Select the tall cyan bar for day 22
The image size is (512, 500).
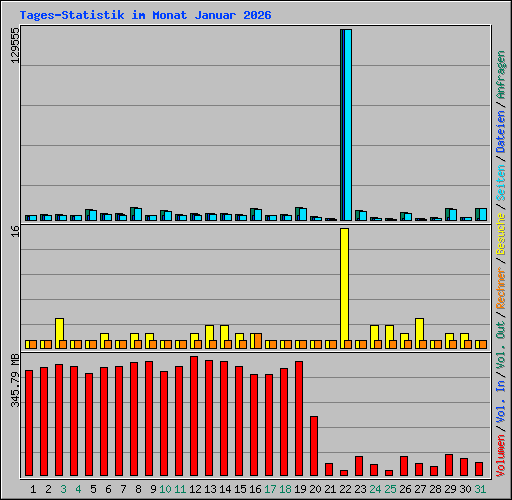(348, 125)
